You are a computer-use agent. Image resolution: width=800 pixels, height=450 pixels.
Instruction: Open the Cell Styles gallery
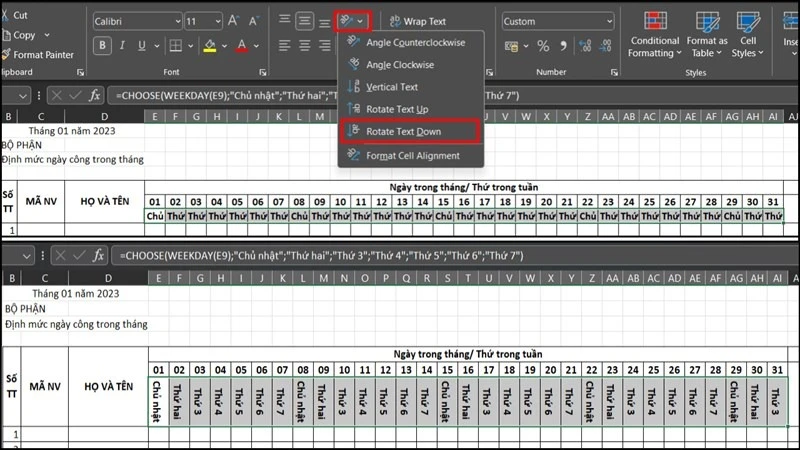point(748,35)
